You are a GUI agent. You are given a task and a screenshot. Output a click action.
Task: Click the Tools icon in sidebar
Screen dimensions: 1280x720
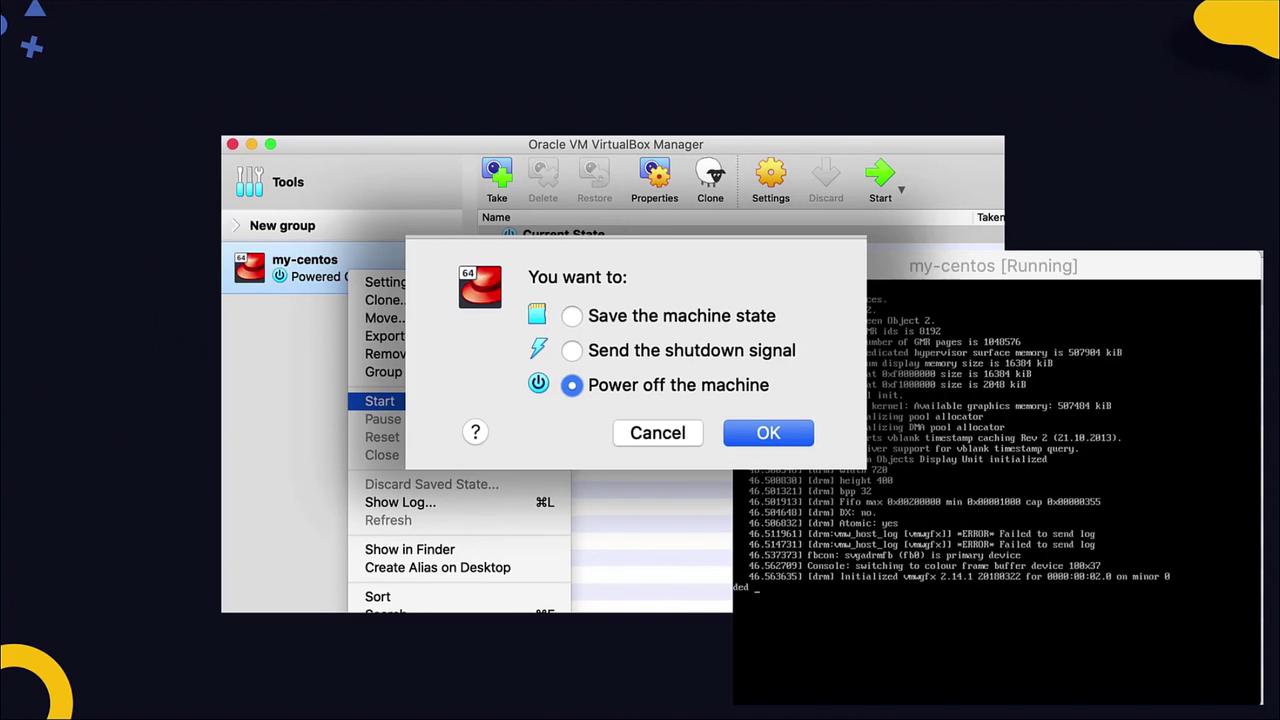249,181
